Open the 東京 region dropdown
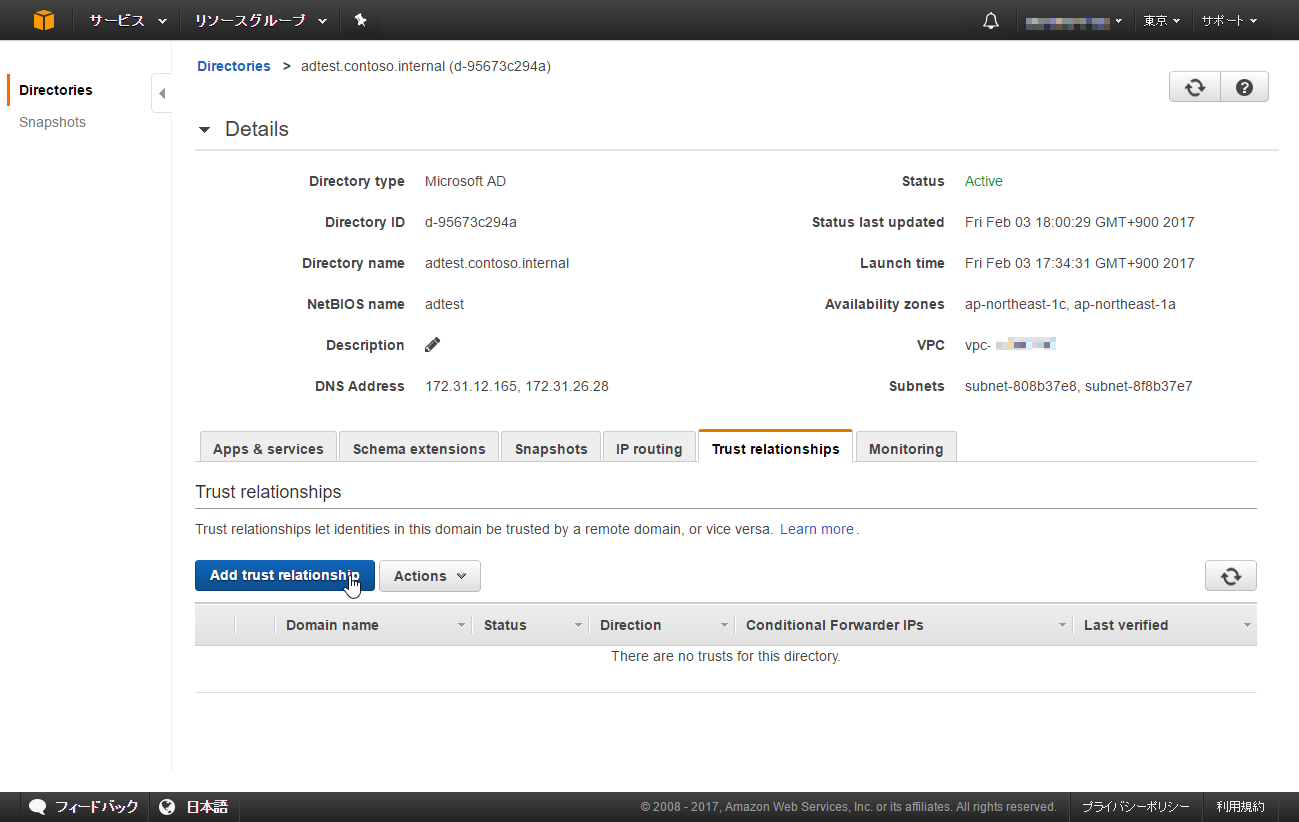 coord(1162,20)
